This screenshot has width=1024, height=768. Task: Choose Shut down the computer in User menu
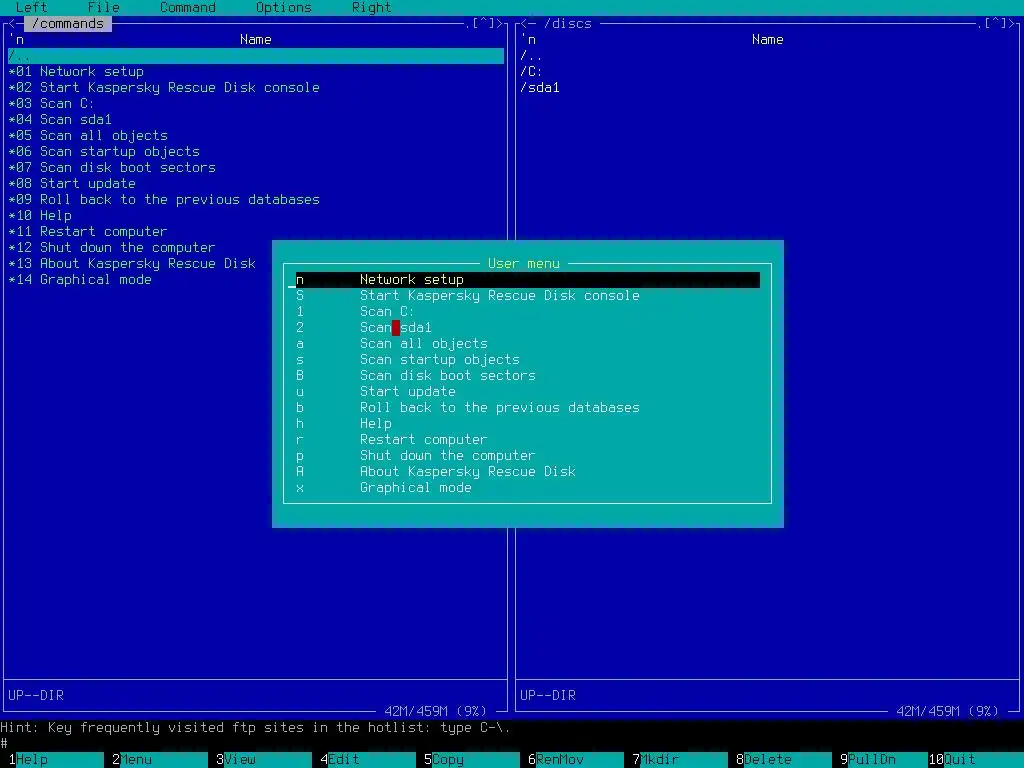tap(528, 455)
